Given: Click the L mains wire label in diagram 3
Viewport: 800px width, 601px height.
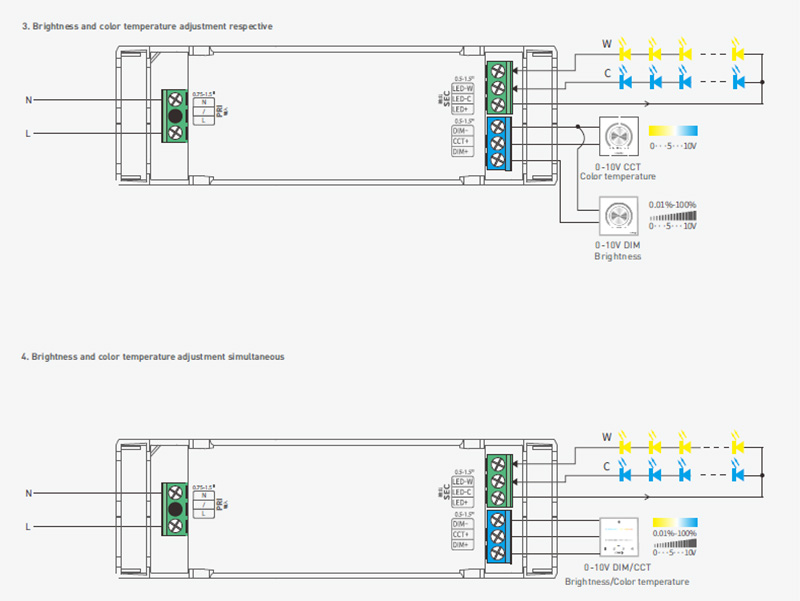Looking at the screenshot, I should click(28, 134).
